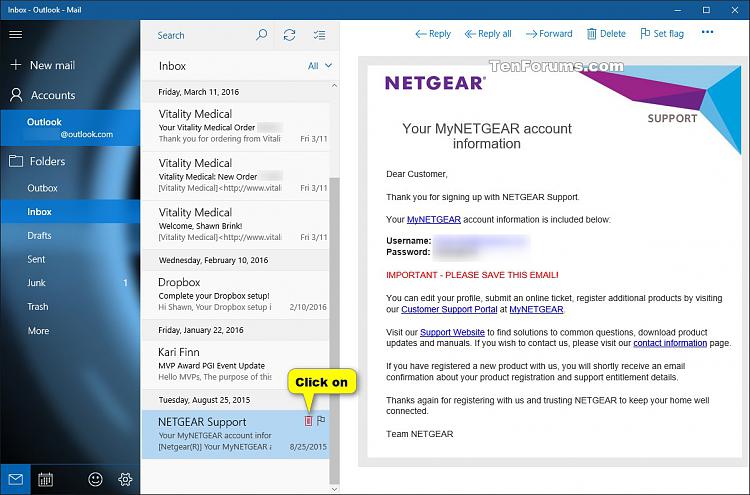Delete NETGEAR Support message with trash icon
Screen dimensions: 750x495
click(x=309, y=421)
